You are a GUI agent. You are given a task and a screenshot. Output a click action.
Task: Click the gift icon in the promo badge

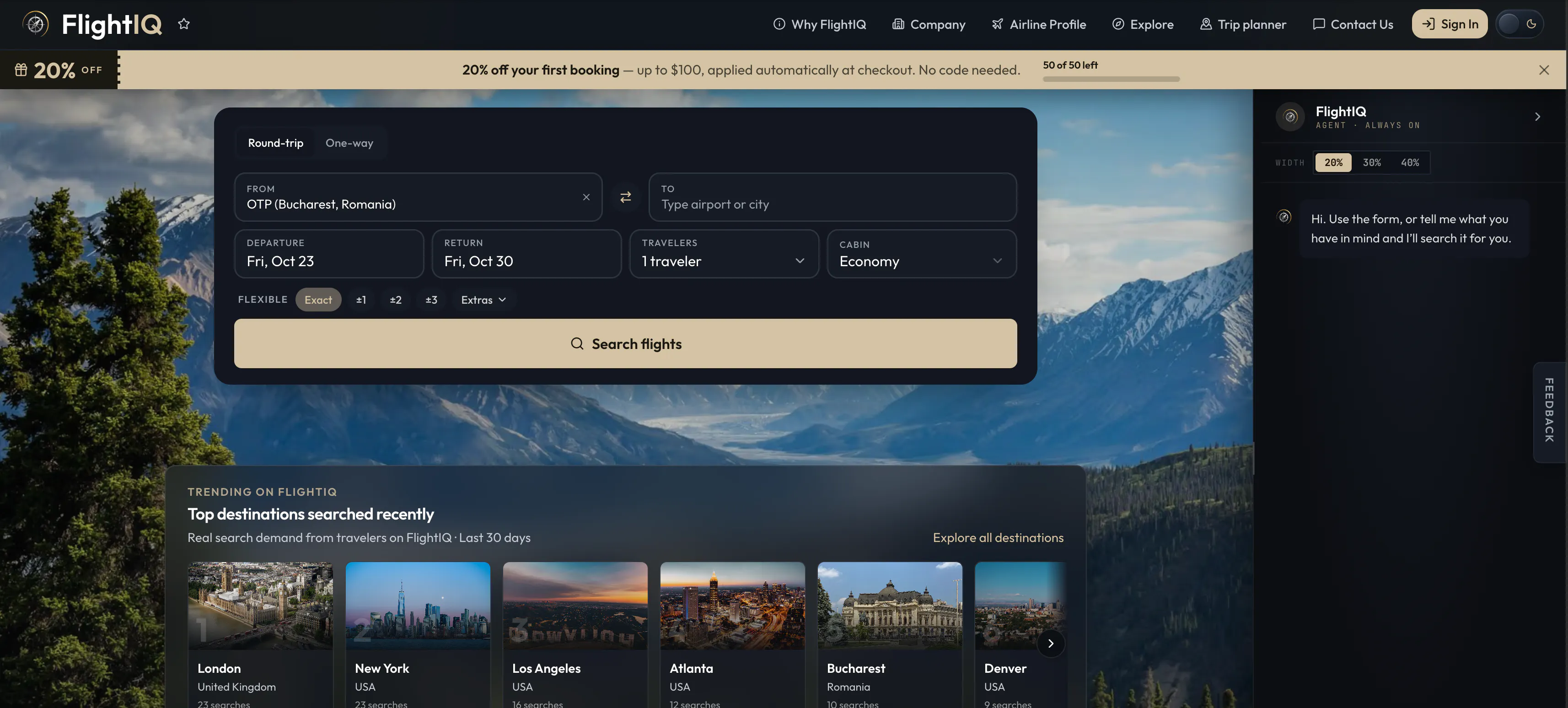tap(21, 70)
